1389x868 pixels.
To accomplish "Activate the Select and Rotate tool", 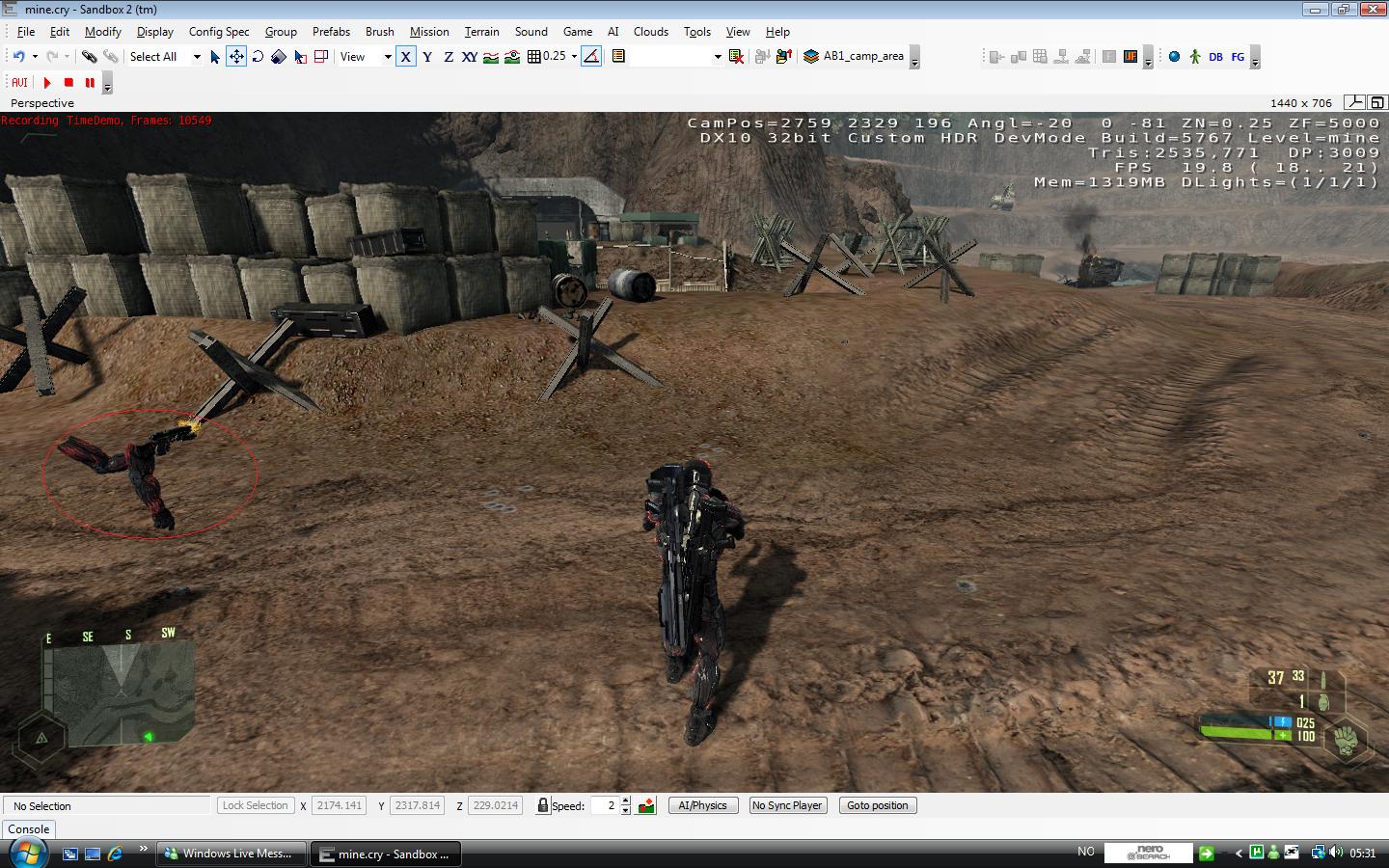I will coord(258,56).
